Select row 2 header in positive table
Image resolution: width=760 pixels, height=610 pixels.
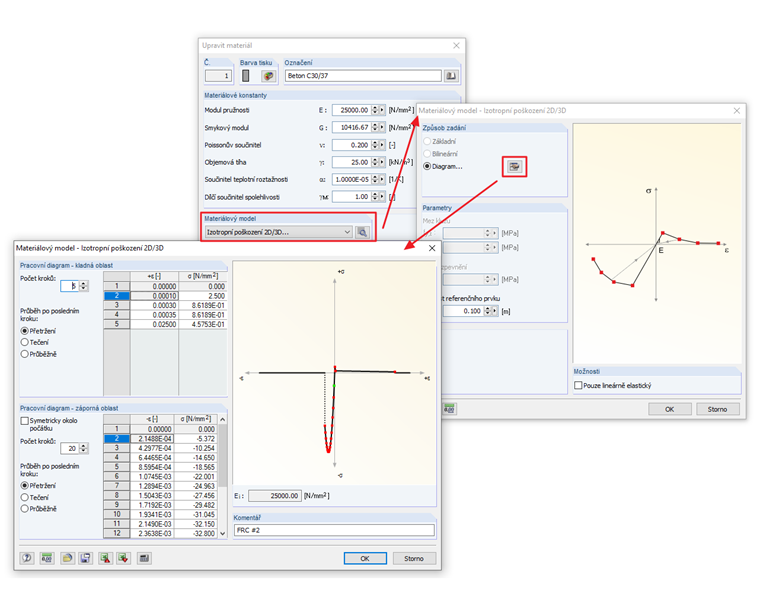tap(117, 296)
